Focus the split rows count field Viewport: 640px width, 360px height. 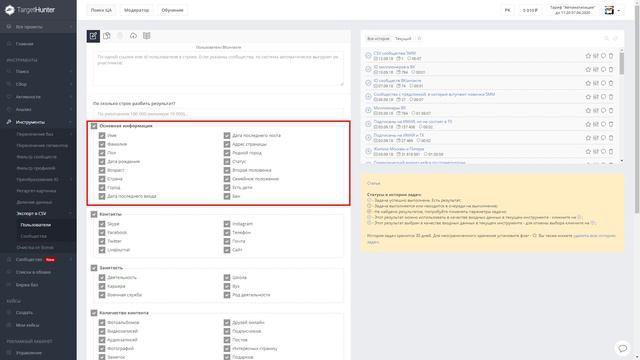click(x=218, y=113)
